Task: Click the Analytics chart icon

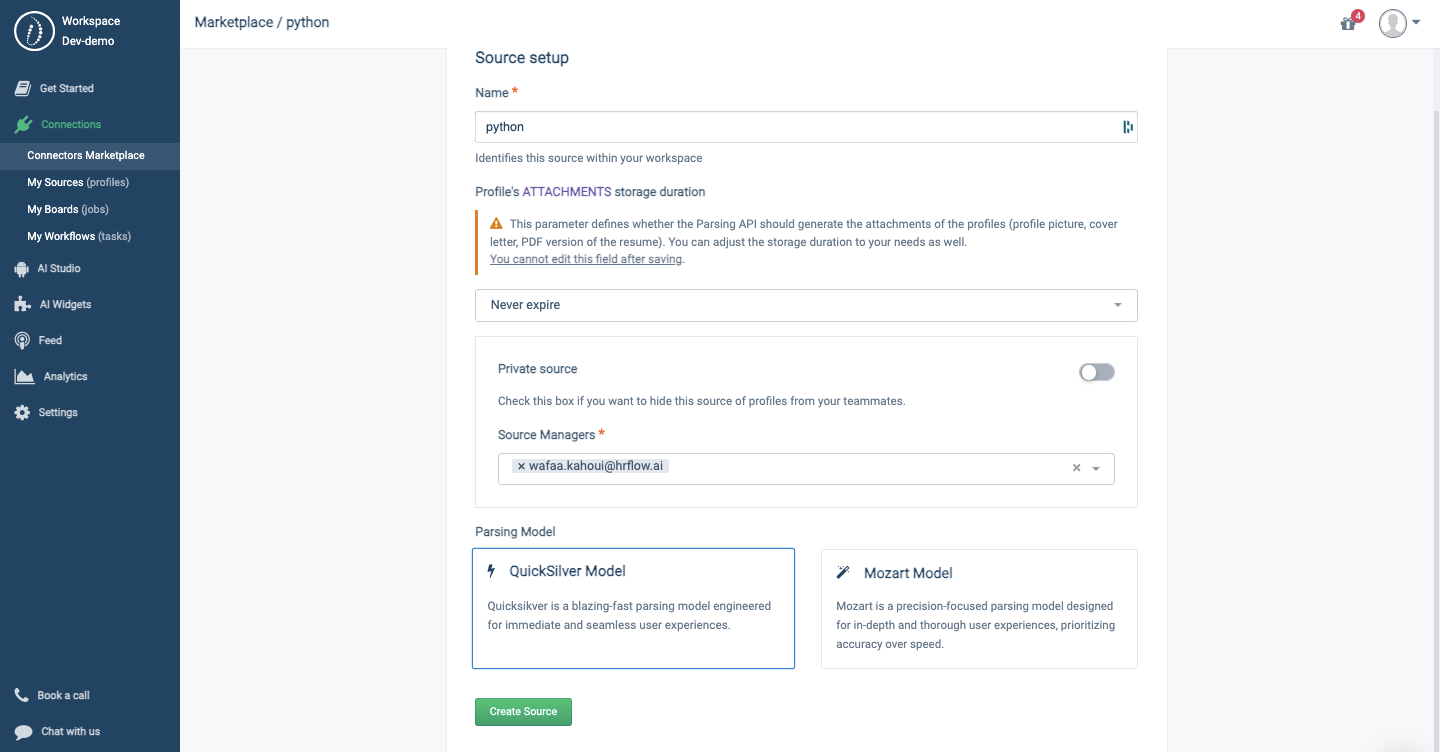Action: click(24, 377)
